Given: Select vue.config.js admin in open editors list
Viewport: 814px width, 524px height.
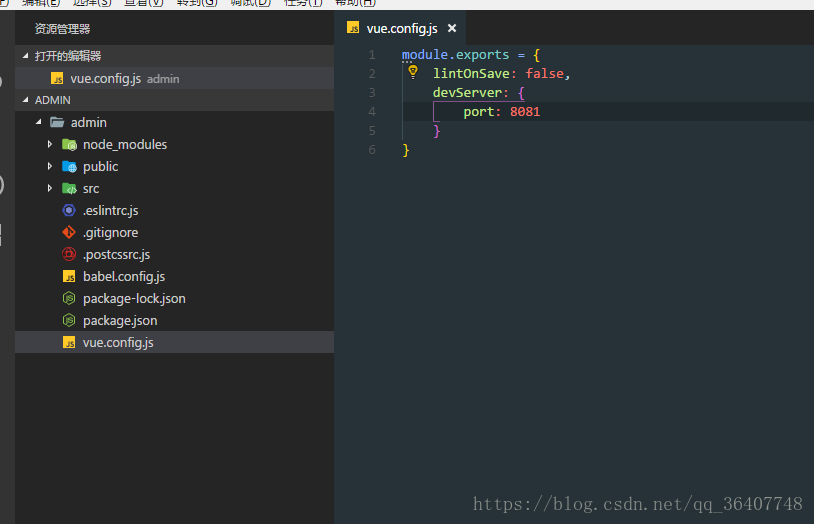Looking at the screenshot, I should (x=174, y=78).
